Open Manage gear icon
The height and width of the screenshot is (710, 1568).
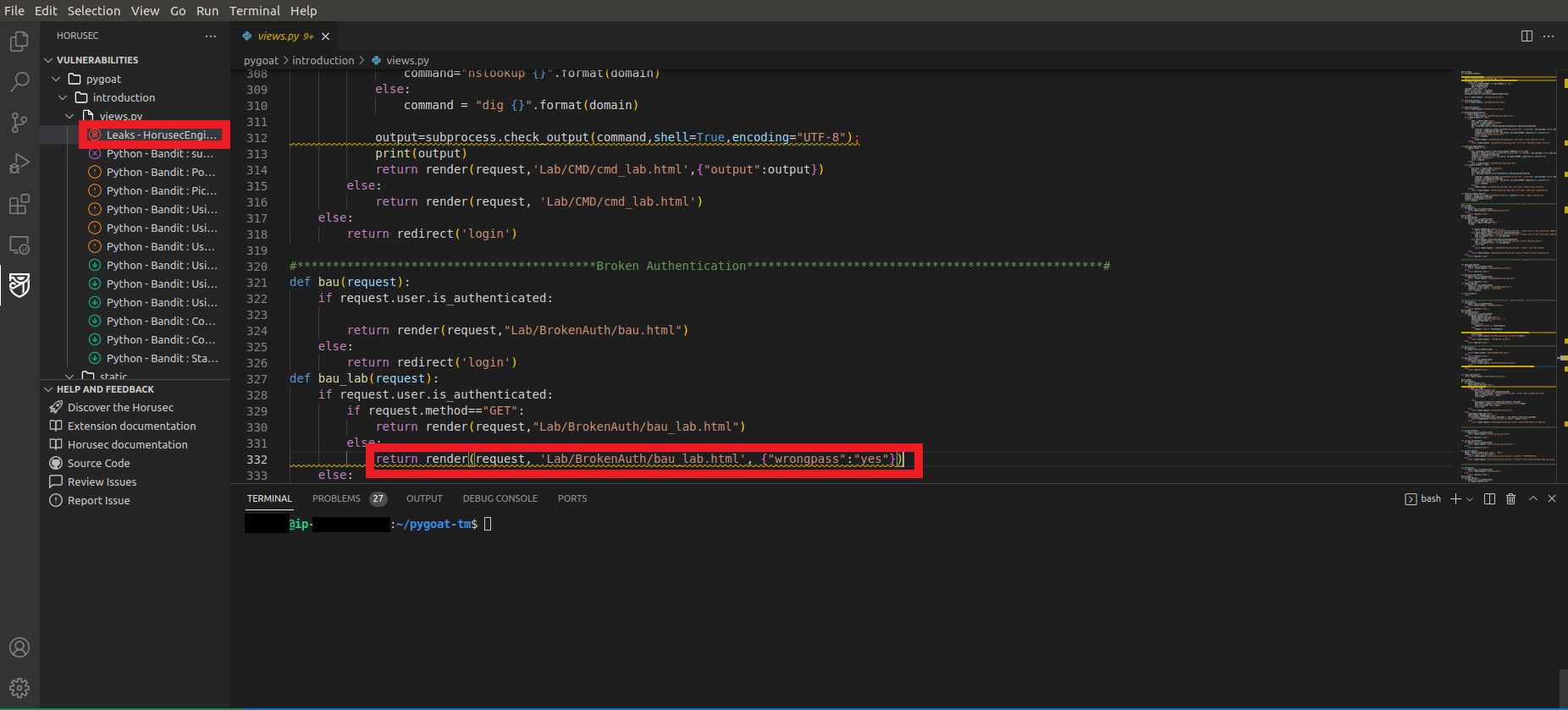click(x=19, y=688)
